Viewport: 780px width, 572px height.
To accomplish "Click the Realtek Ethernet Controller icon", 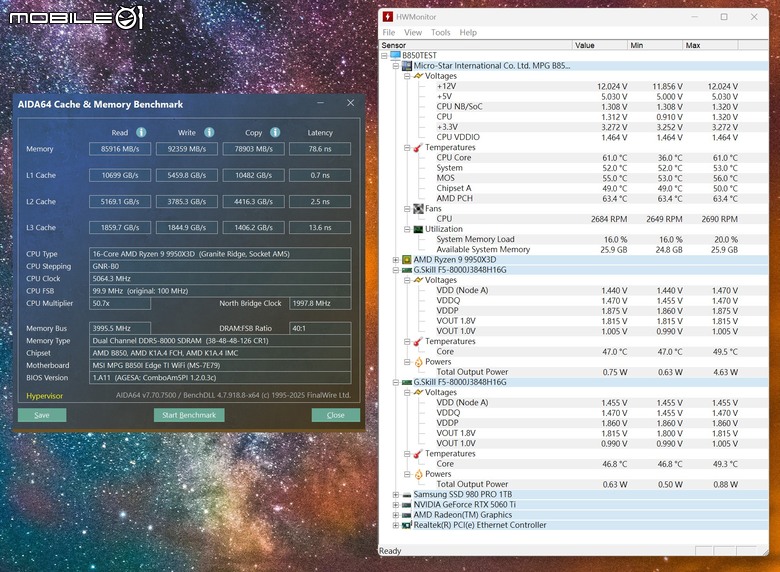I will pyautogui.click(x=407, y=525).
